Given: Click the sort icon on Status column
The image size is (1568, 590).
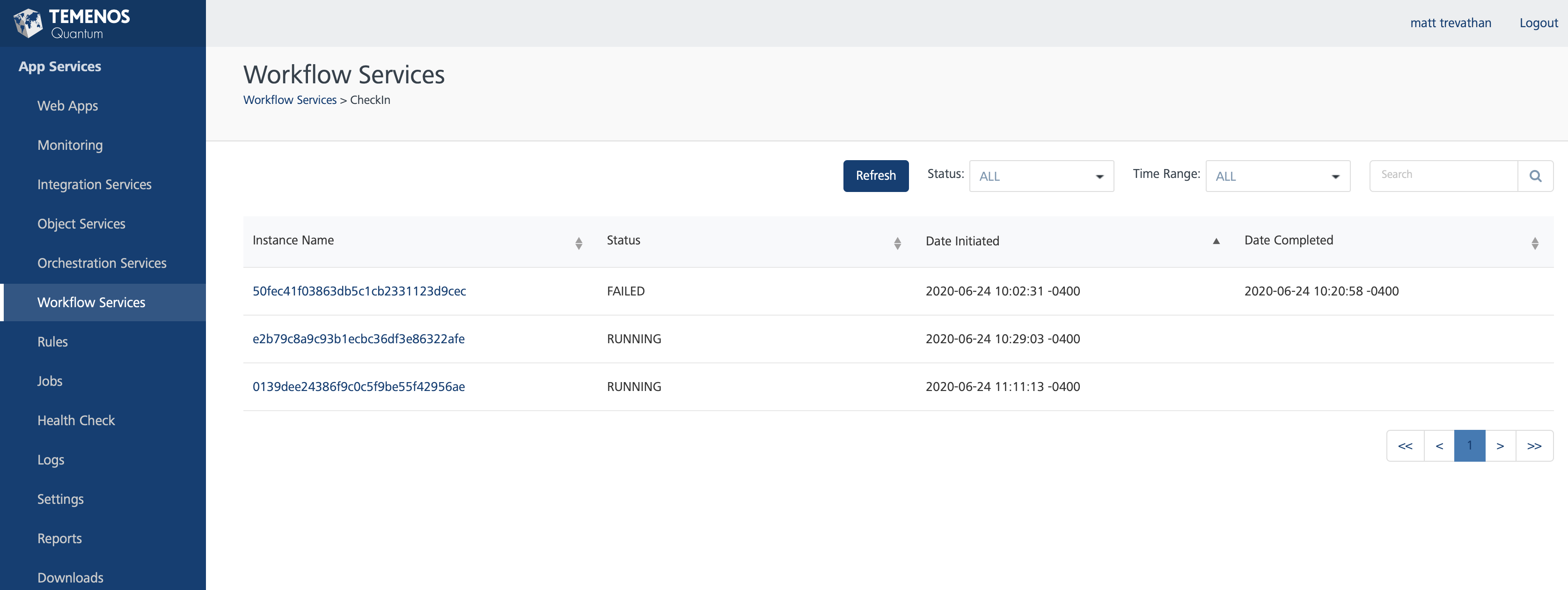Looking at the screenshot, I should click(897, 243).
